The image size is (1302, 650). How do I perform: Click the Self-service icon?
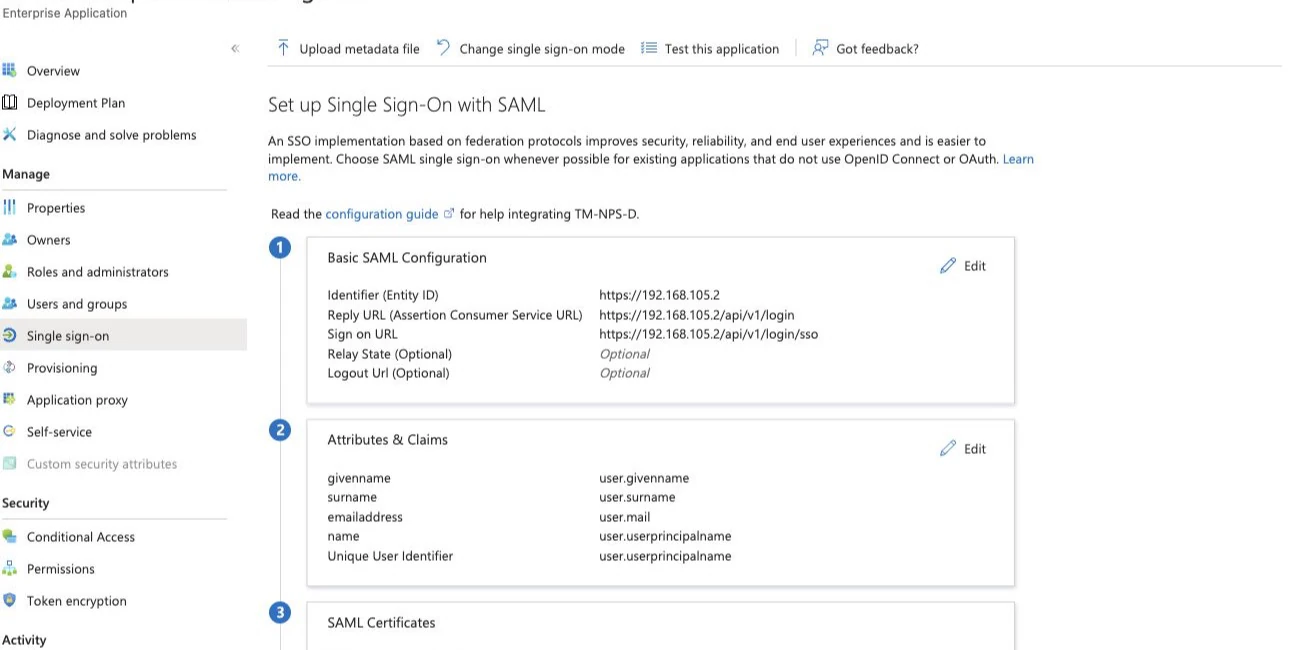tap(9, 431)
